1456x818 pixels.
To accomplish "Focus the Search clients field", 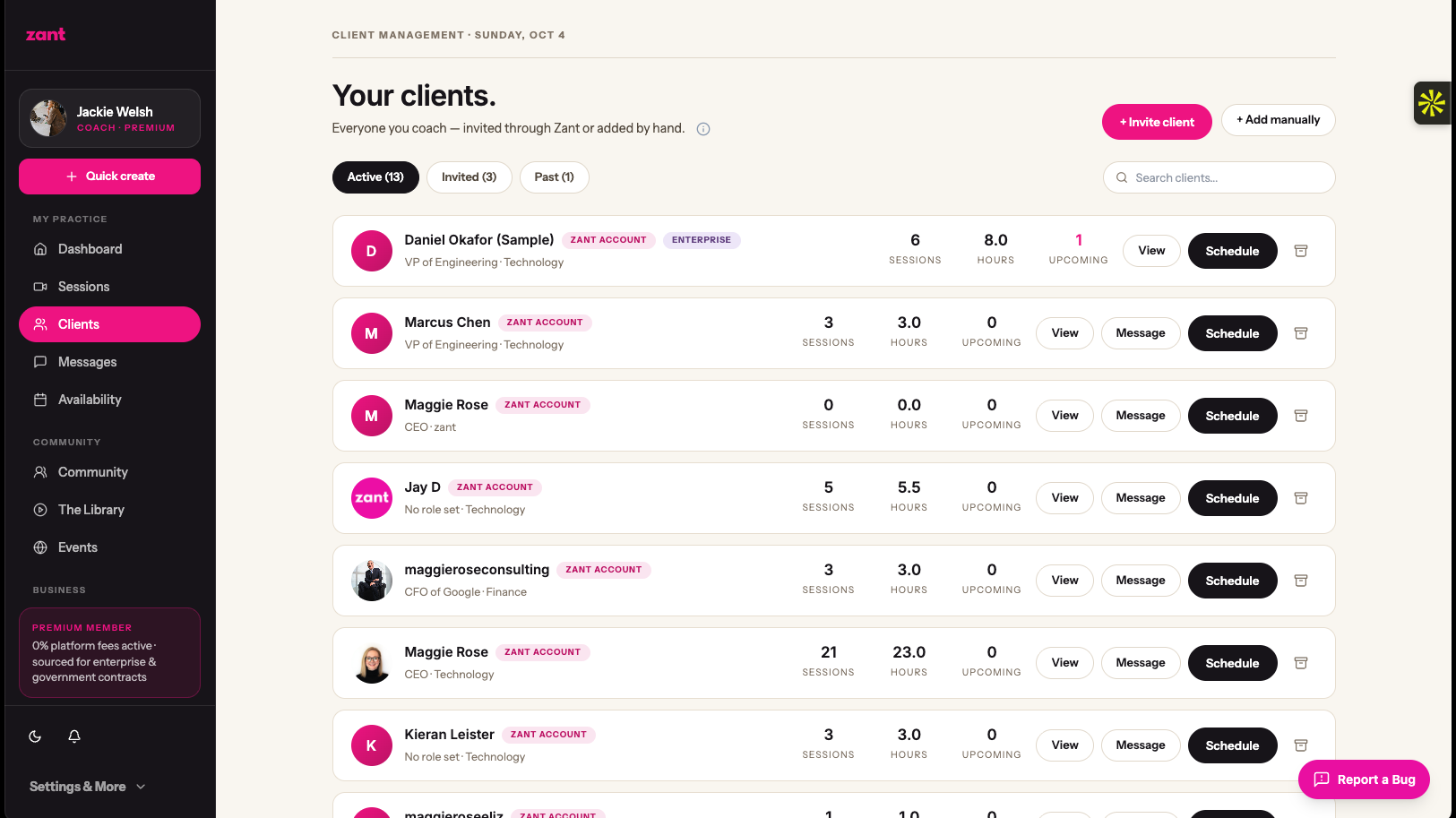I will click(x=1219, y=177).
